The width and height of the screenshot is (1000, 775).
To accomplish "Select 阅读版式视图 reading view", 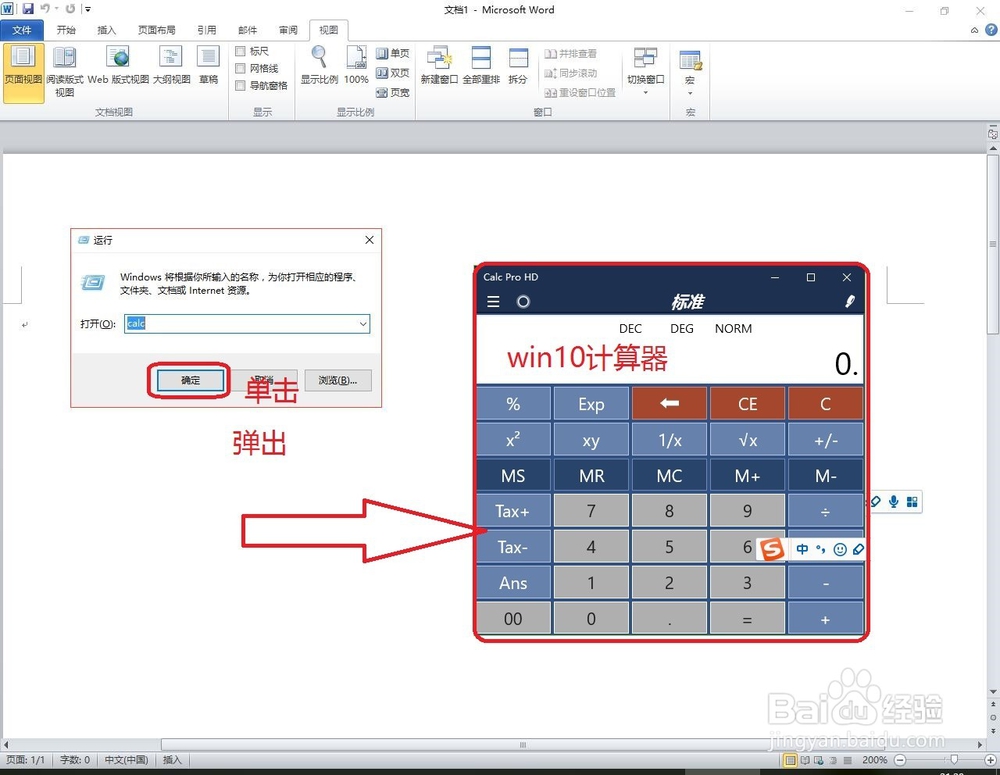I will (x=63, y=68).
